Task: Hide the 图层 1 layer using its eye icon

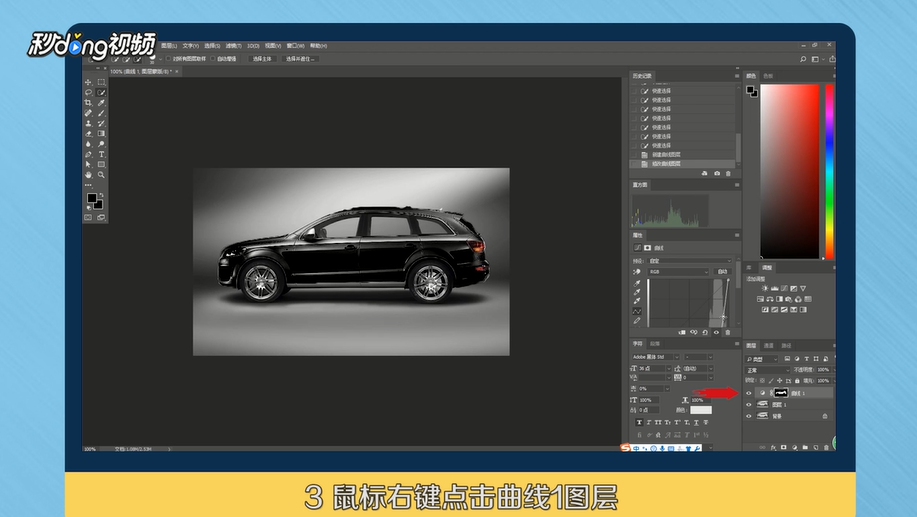Action: 749,405
